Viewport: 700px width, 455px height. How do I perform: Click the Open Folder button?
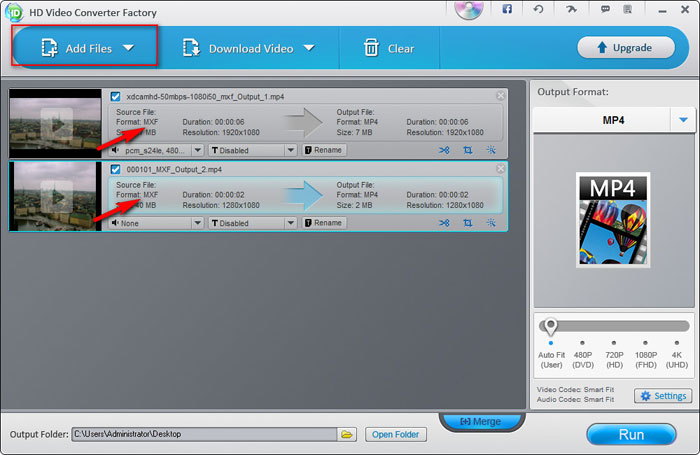coord(396,434)
